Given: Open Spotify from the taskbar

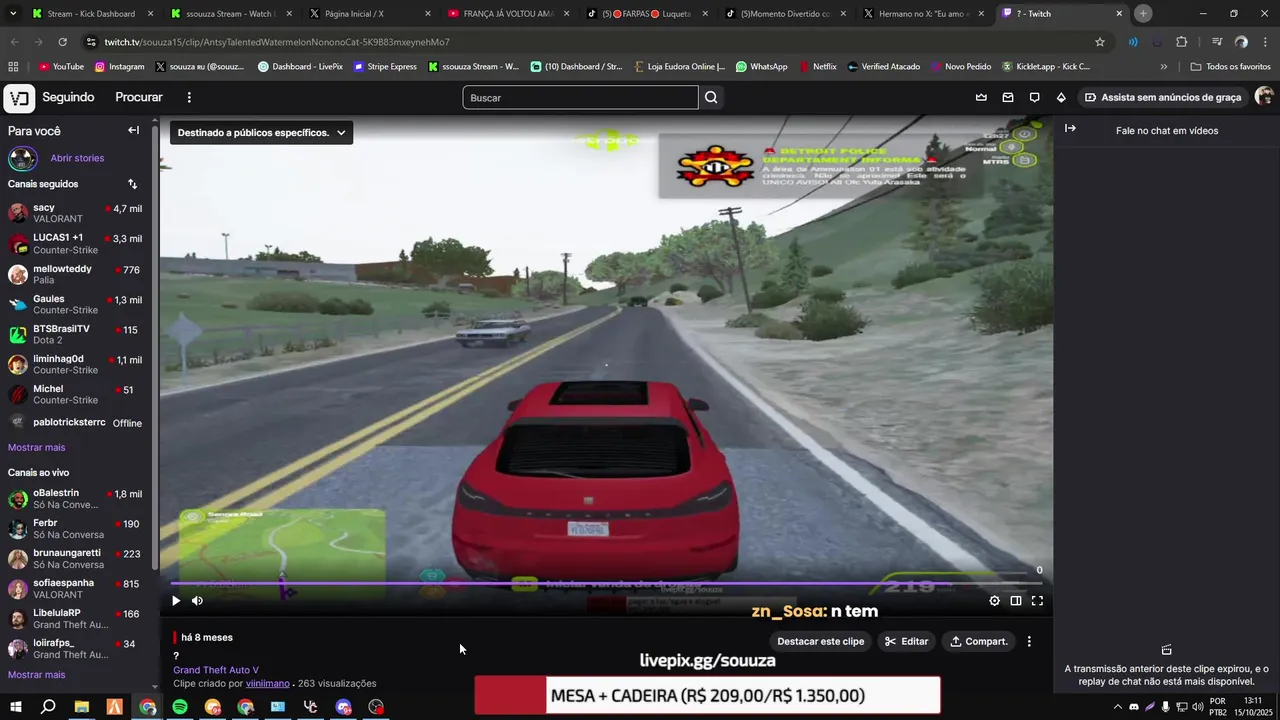Looking at the screenshot, I should coord(180,707).
